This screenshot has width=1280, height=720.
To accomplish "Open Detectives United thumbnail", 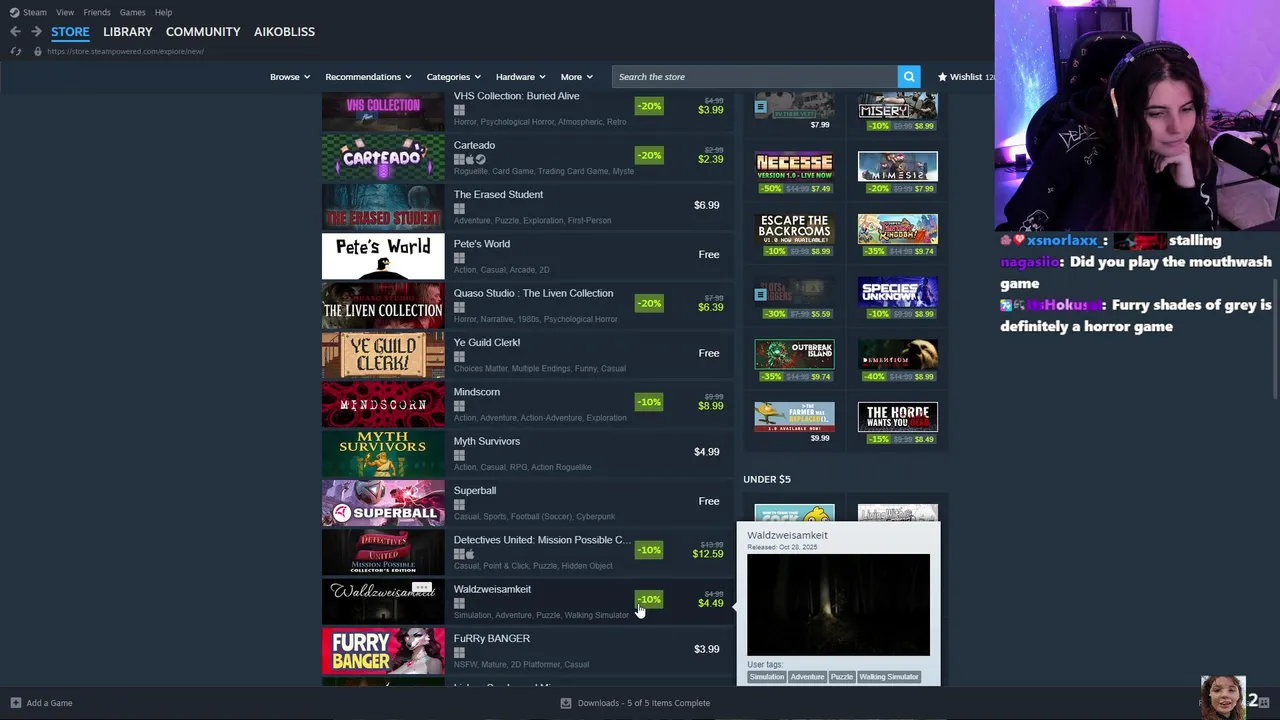I will point(383,552).
